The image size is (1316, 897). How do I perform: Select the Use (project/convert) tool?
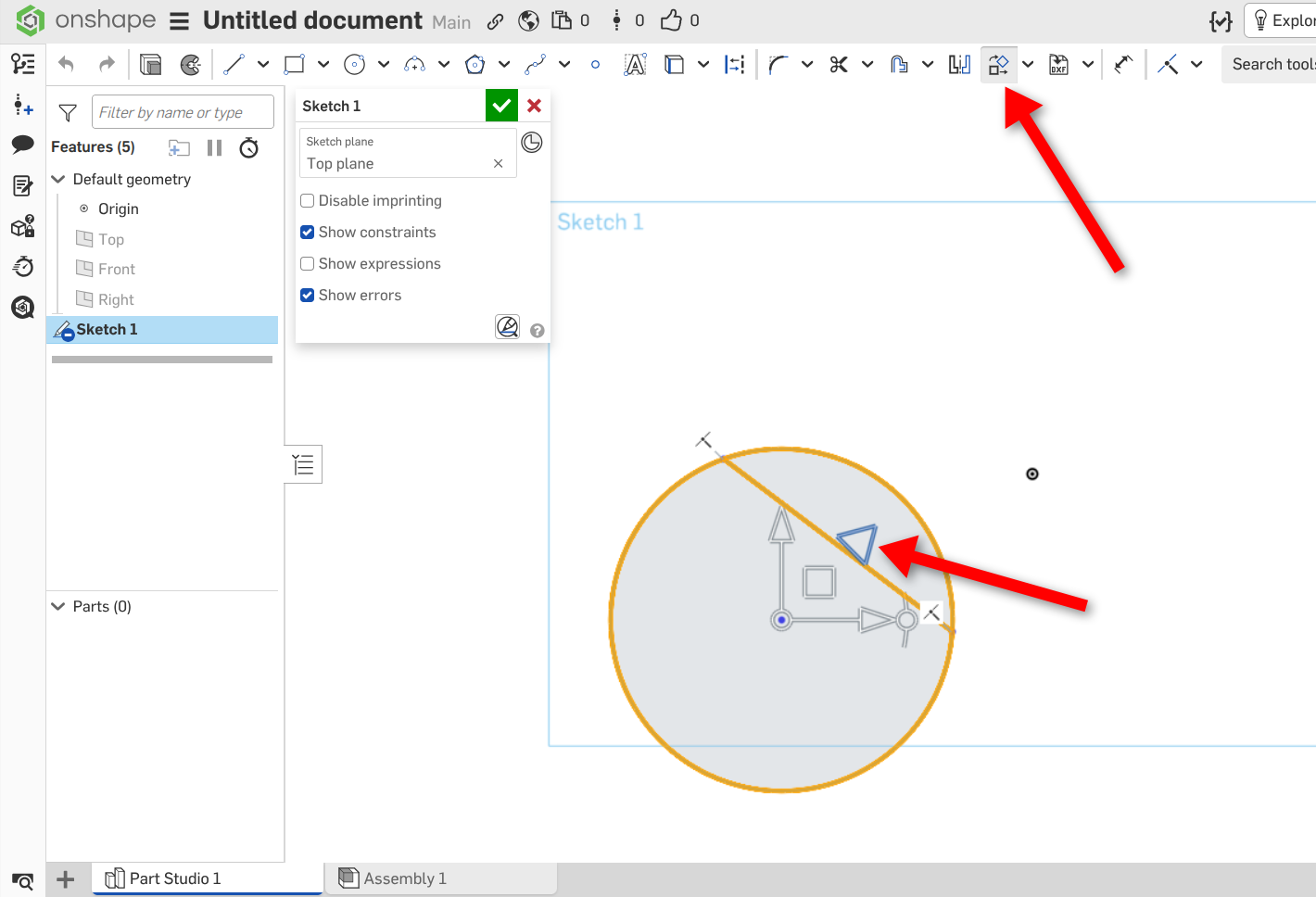[x=675, y=64]
